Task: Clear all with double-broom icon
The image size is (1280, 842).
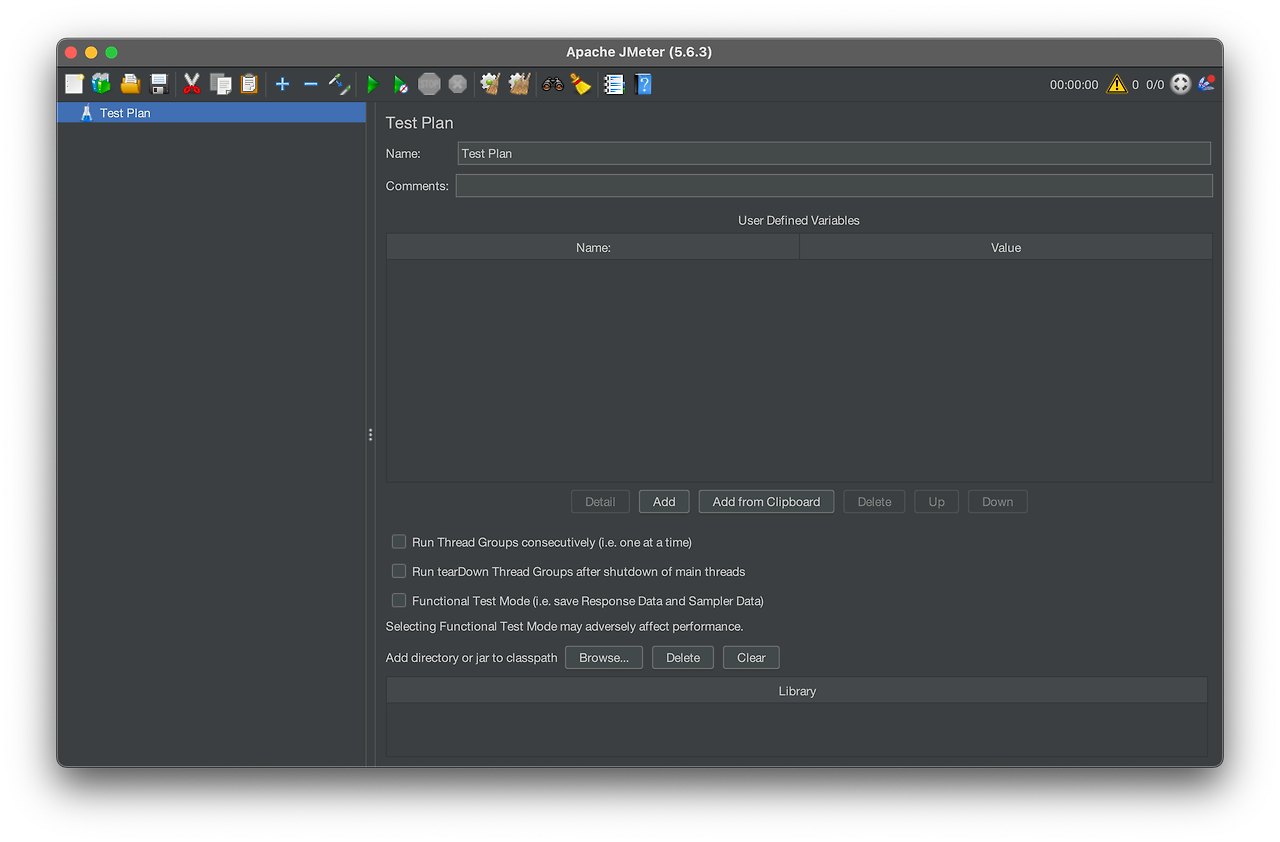Action: coord(518,84)
